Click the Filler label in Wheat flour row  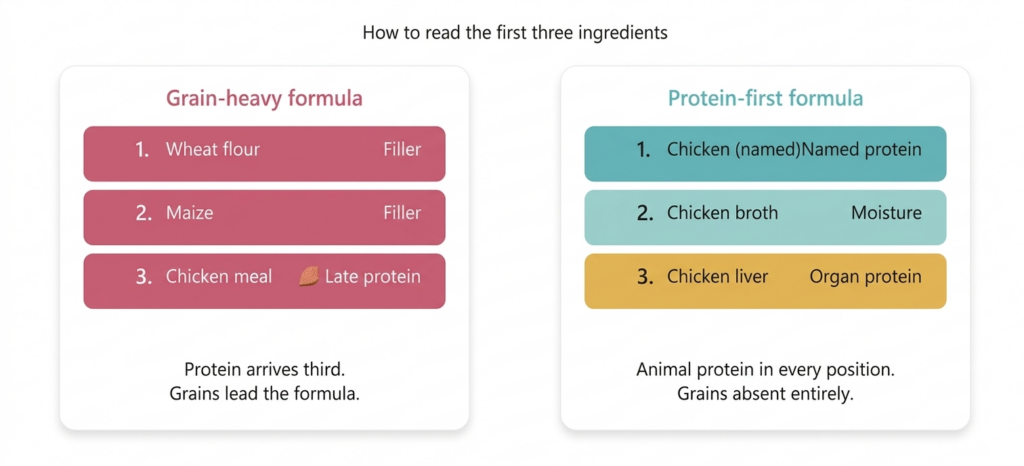point(402,150)
